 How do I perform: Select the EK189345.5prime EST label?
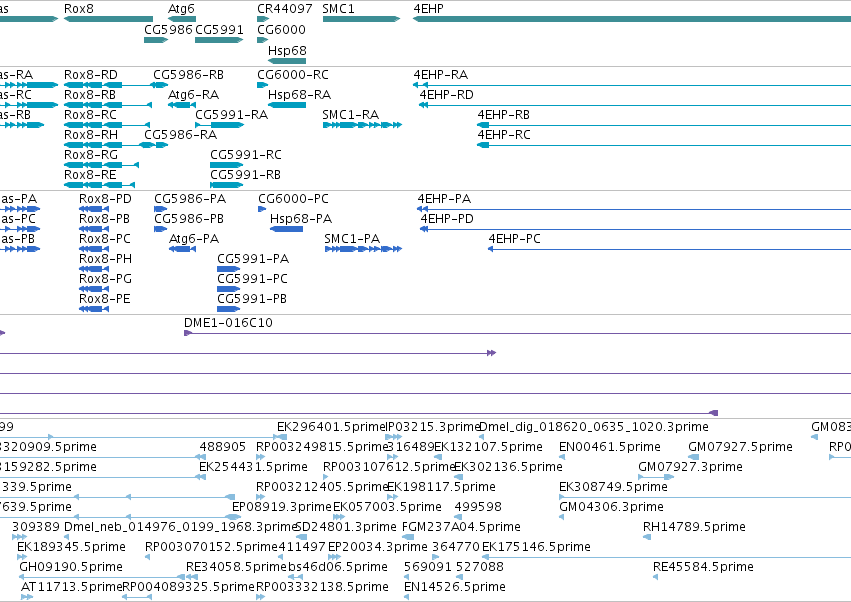tap(72, 547)
